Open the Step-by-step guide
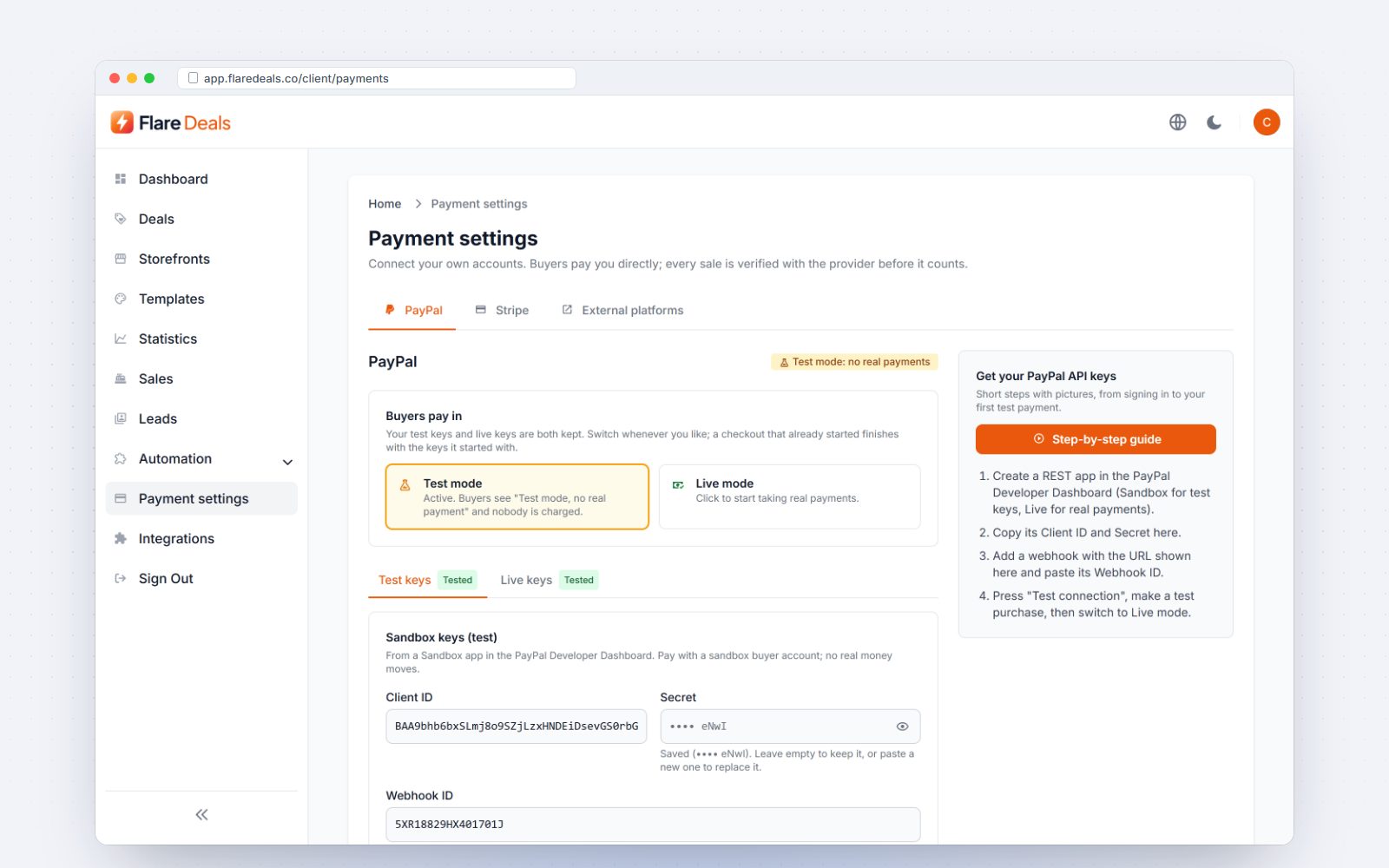 pos(1096,439)
